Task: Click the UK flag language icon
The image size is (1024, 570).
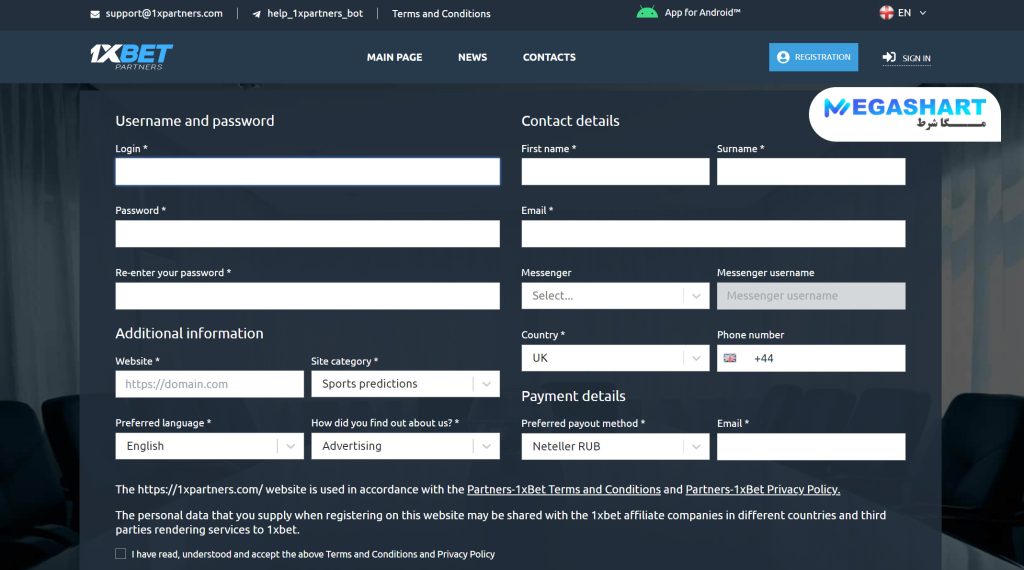Action: tap(886, 13)
